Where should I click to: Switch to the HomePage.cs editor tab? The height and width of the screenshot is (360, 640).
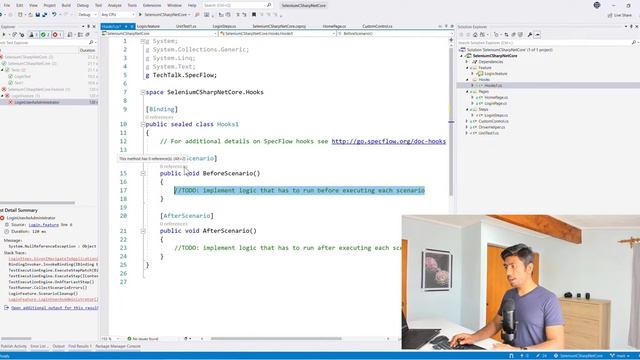[334, 26]
